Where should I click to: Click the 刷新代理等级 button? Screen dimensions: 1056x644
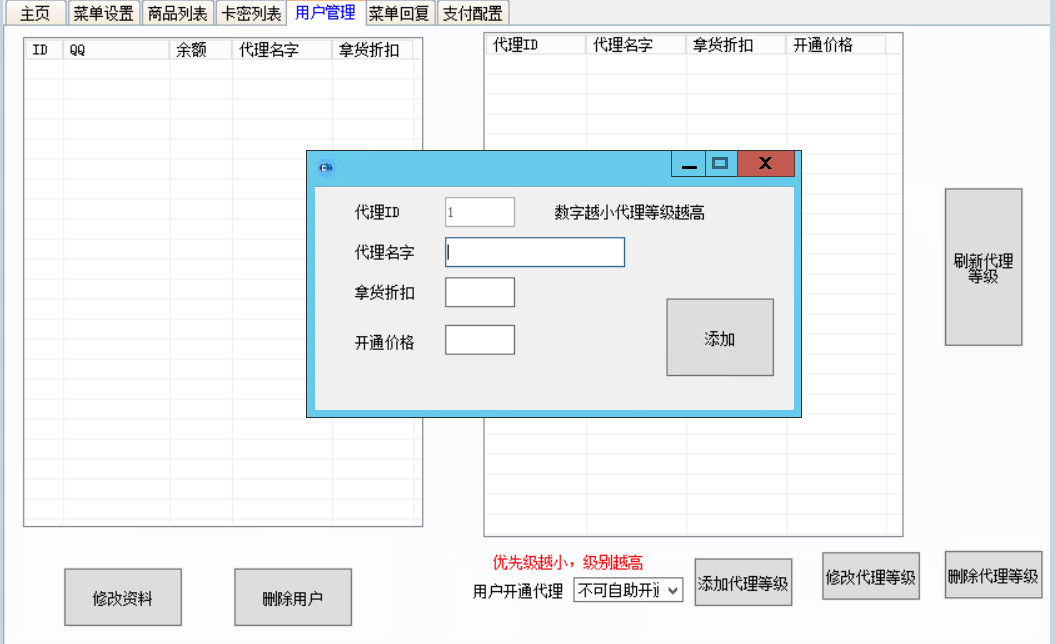983,267
